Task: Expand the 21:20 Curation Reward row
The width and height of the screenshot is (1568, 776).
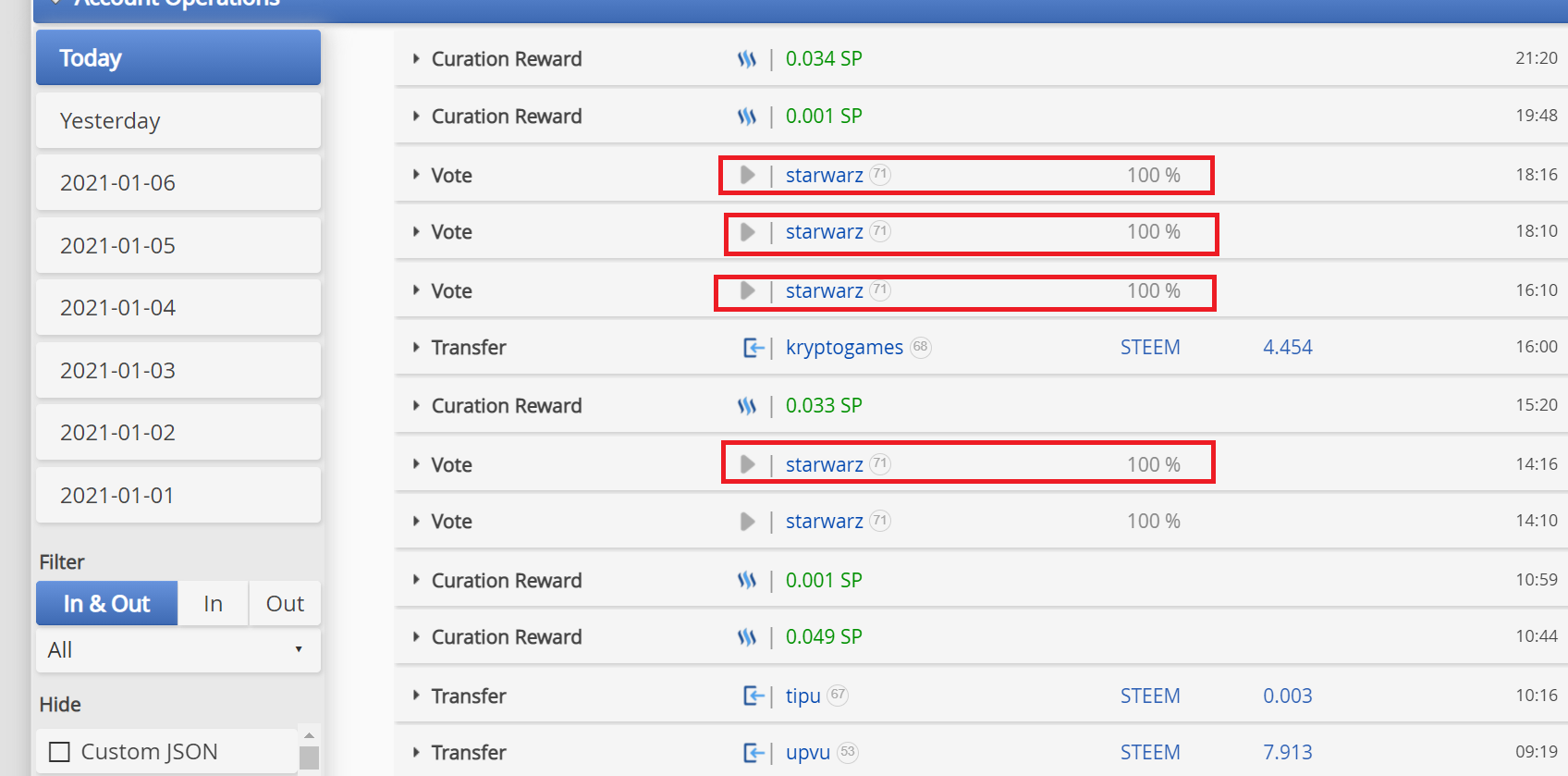Action: 416,59
